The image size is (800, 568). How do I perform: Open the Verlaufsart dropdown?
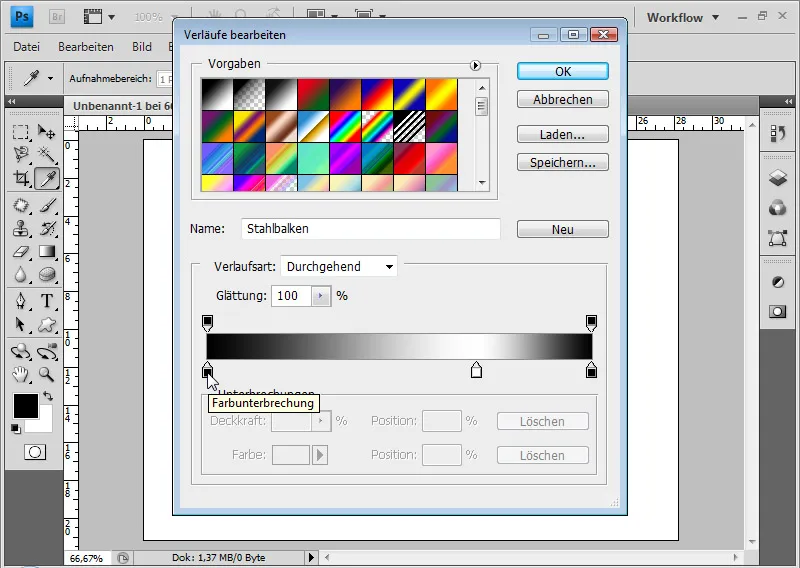click(339, 266)
